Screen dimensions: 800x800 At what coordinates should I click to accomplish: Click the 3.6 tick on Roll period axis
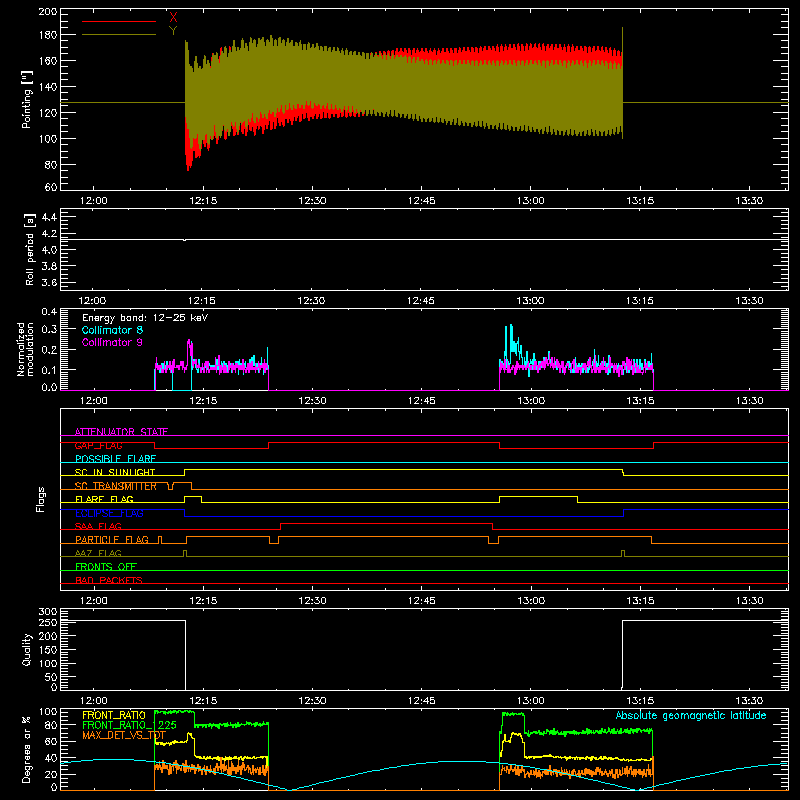coord(49,283)
